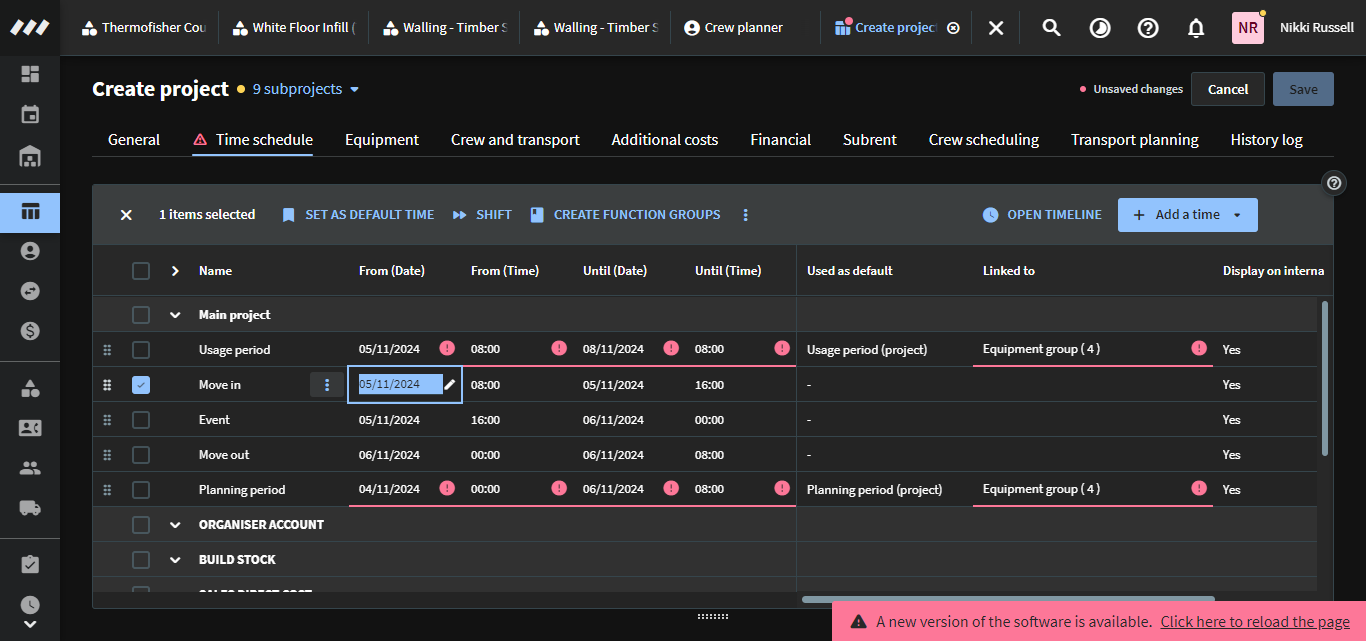
Task: Open the contact card icon in sidebar
Action: tap(30, 428)
